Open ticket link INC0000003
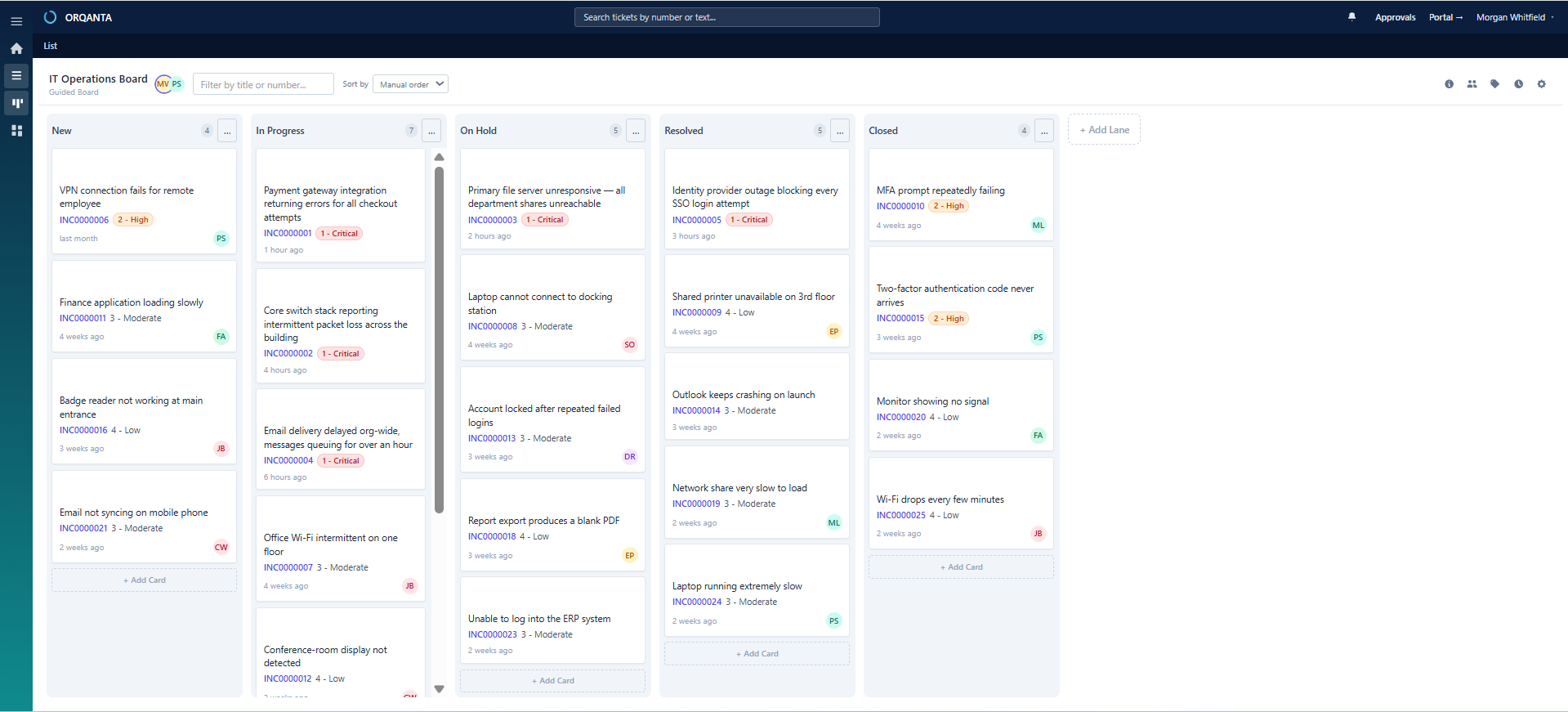Viewport: 1568px width, 712px height. point(493,220)
